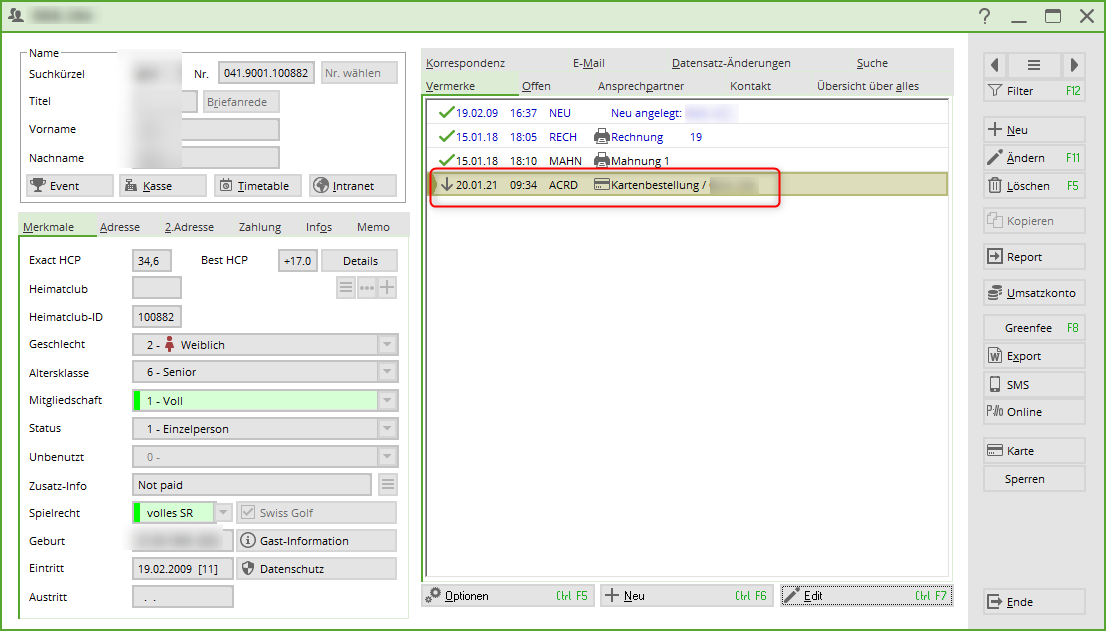This screenshot has height=631, width=1106.
Task: Open Kasse cash register button
Action: point(162,186)
